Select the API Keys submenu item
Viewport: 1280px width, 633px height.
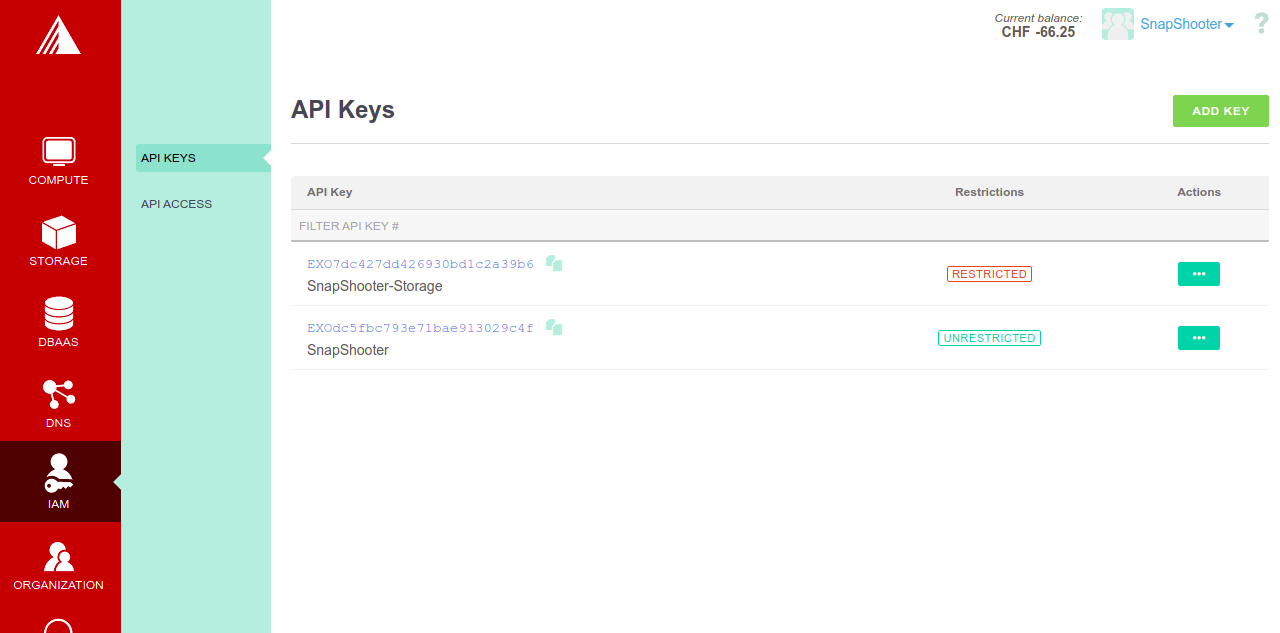point(169,158)
